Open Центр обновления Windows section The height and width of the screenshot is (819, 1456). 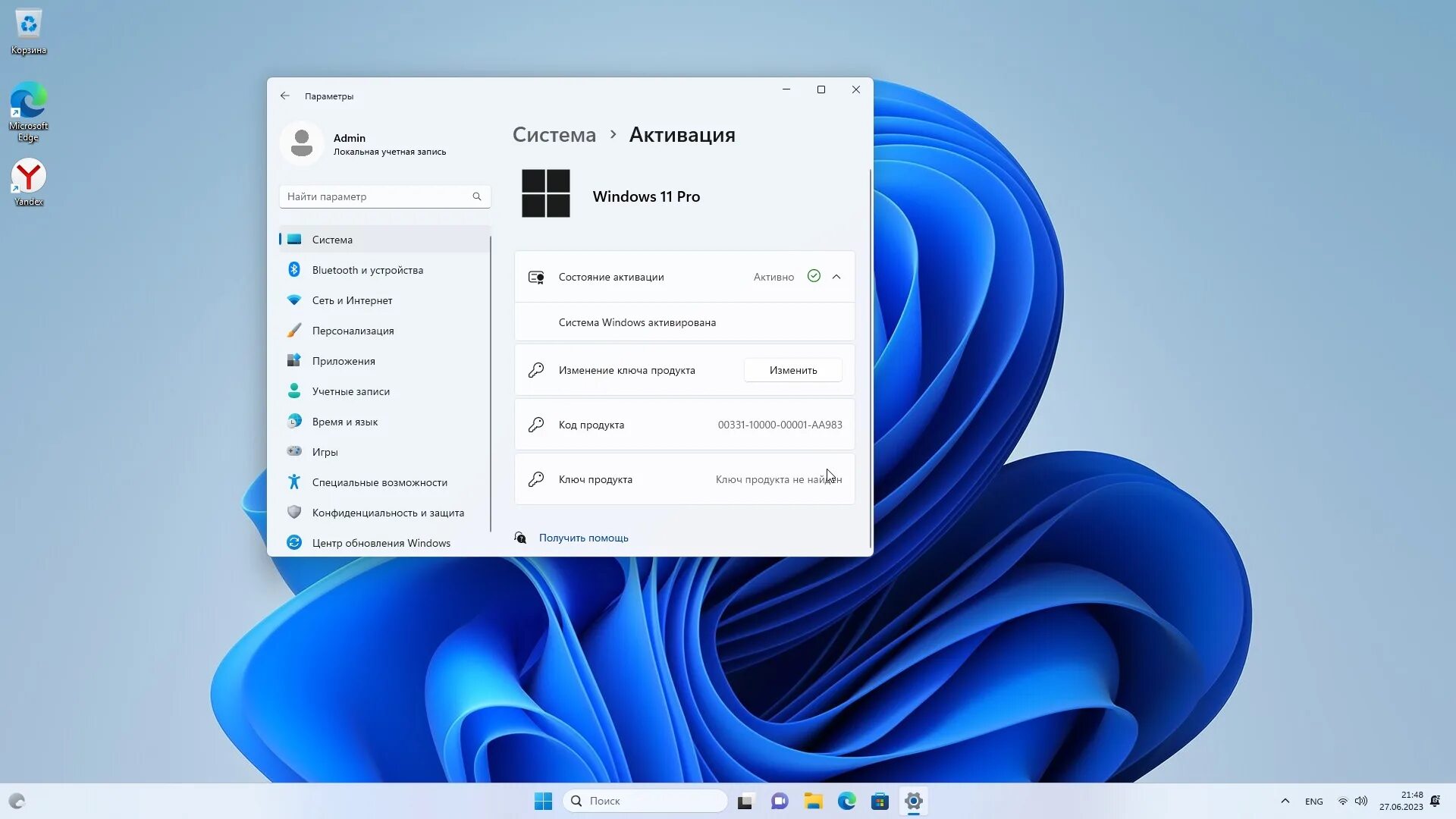[x=381, y=543]
